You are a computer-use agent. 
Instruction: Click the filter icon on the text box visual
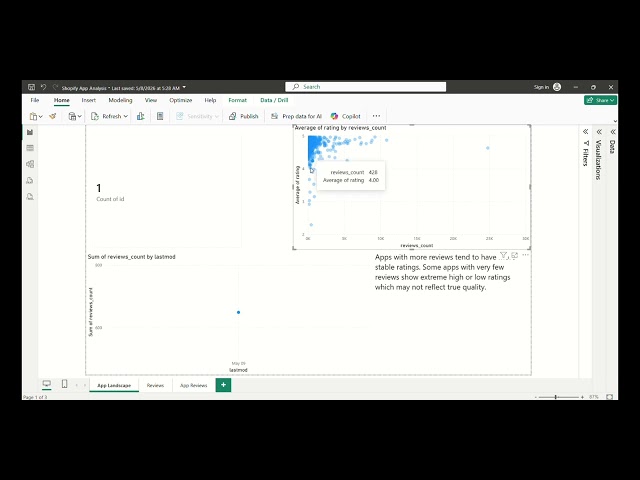click(503, 255)
